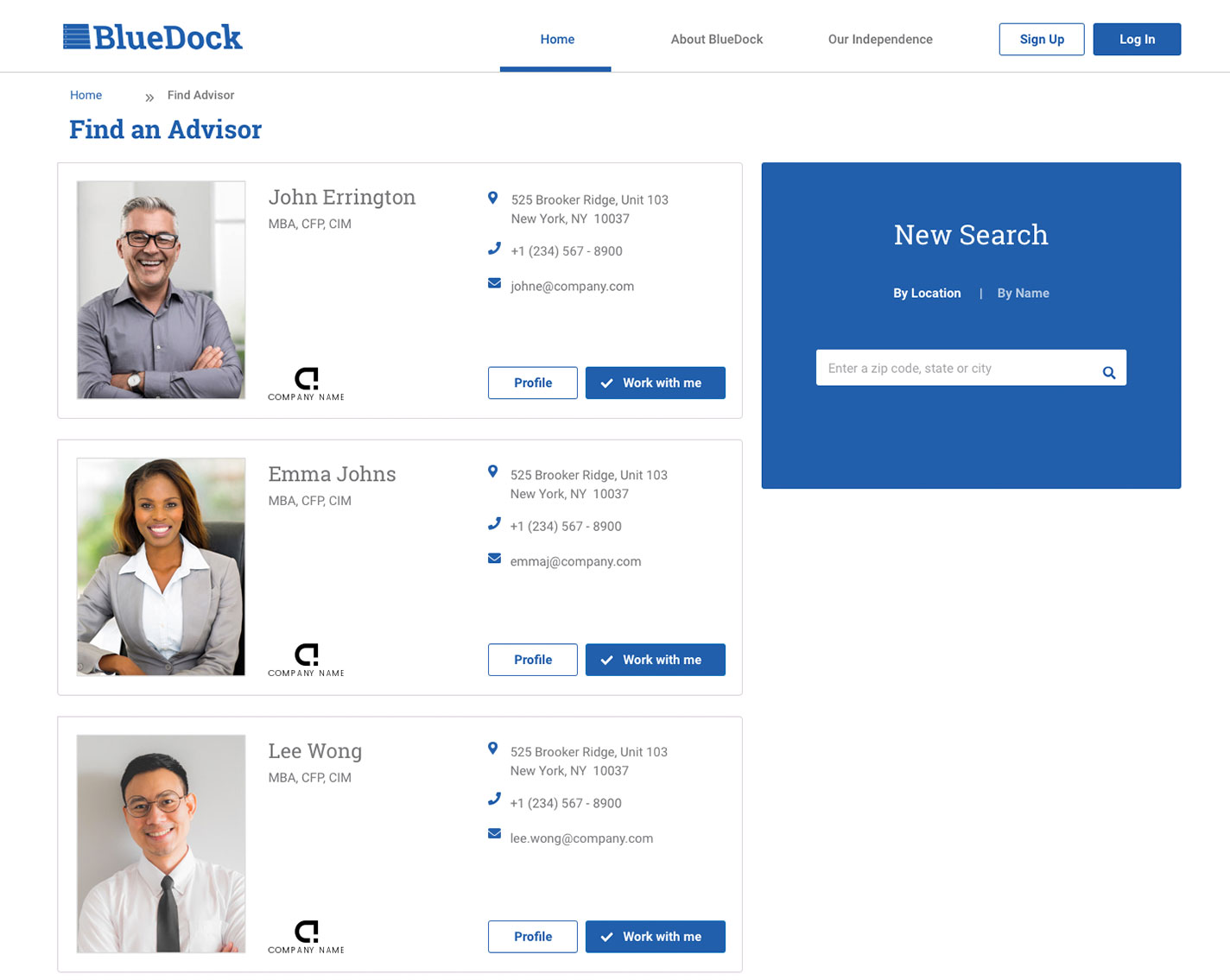Click the zip code search field
Screen dimensions: 1230x980
954,369
